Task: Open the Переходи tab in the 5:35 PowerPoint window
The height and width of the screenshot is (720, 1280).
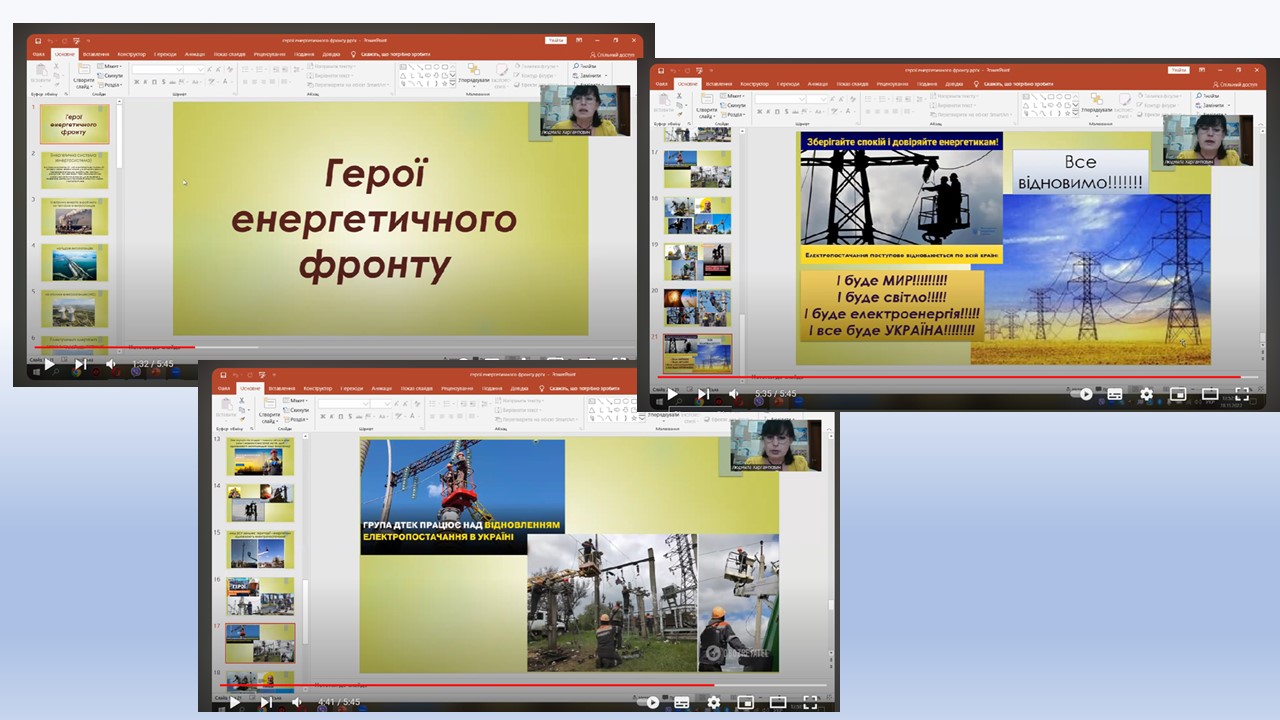Action: tap(788, 84)
